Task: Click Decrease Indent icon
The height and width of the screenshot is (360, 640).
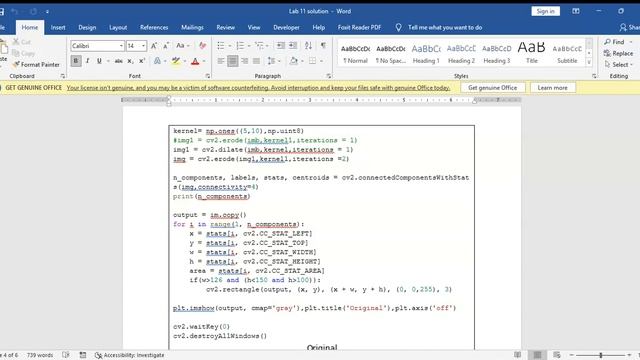Action: 280,46
